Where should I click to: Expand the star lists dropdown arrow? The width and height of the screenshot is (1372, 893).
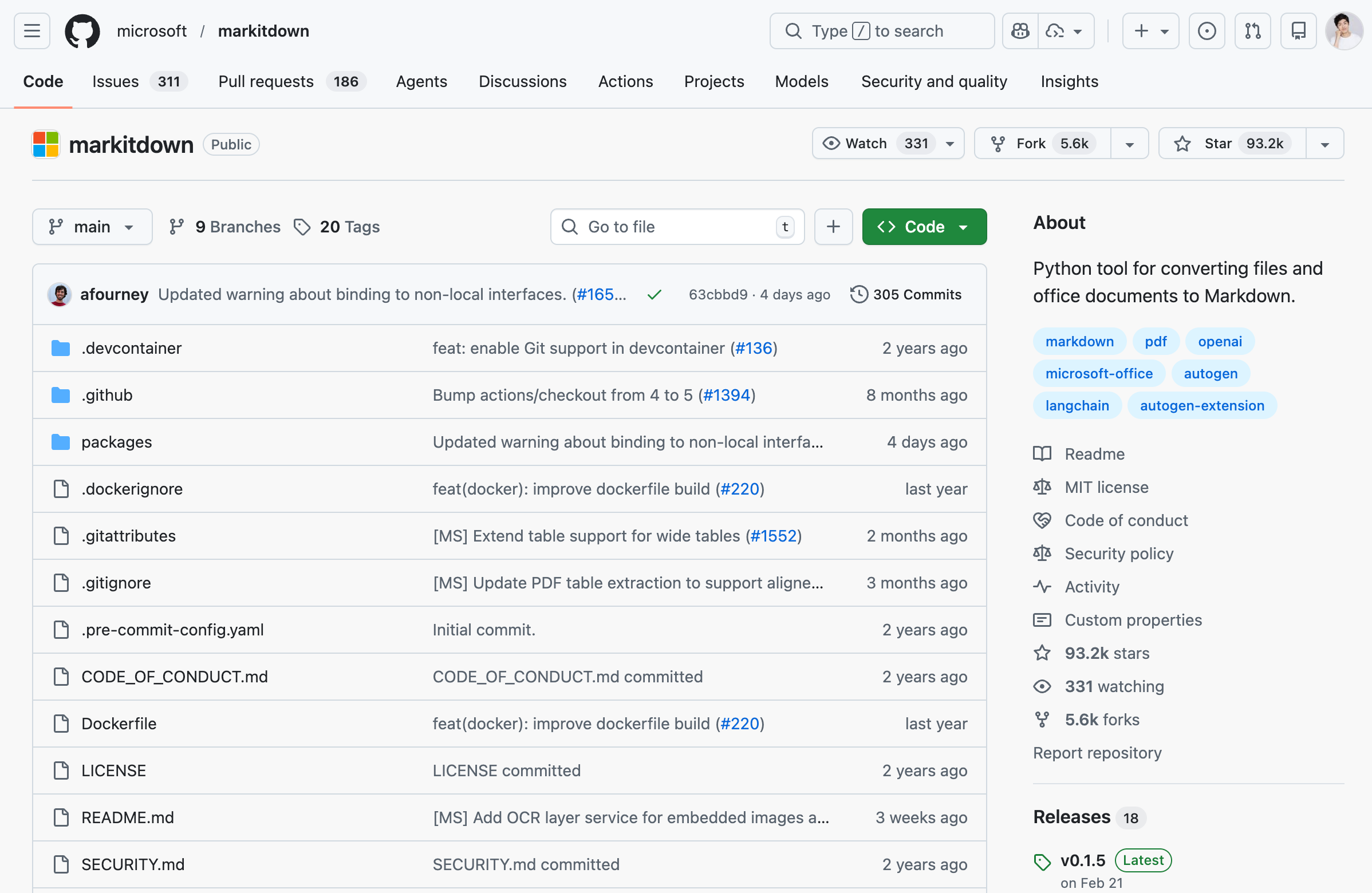tap(1324, 144)
